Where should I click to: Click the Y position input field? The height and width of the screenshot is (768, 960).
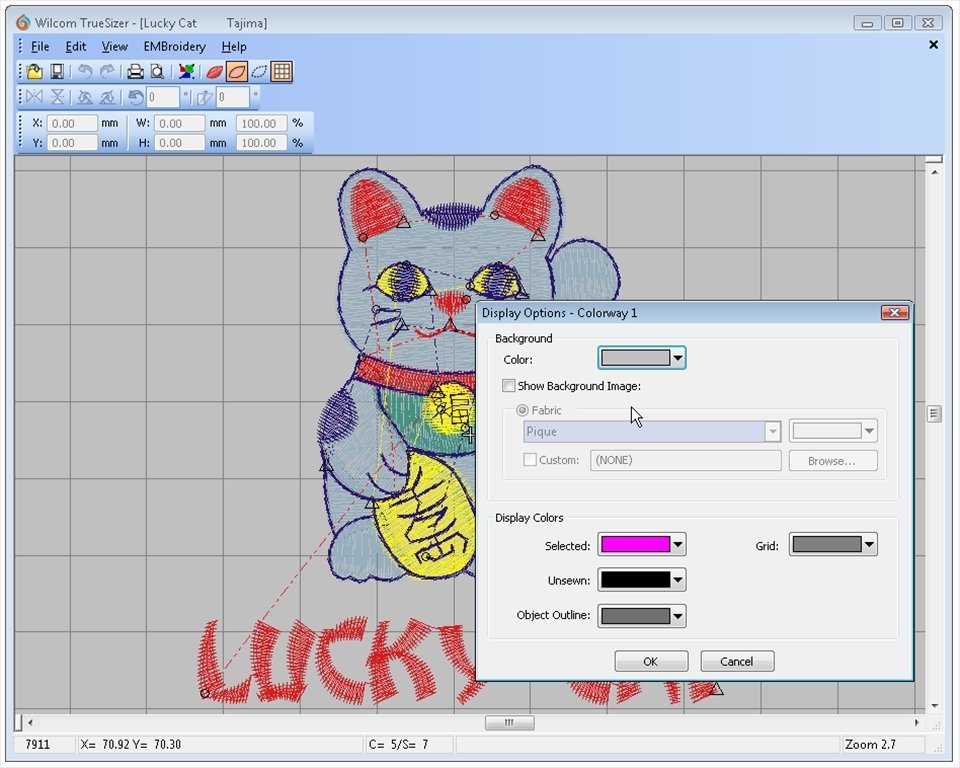click(72, 143)
